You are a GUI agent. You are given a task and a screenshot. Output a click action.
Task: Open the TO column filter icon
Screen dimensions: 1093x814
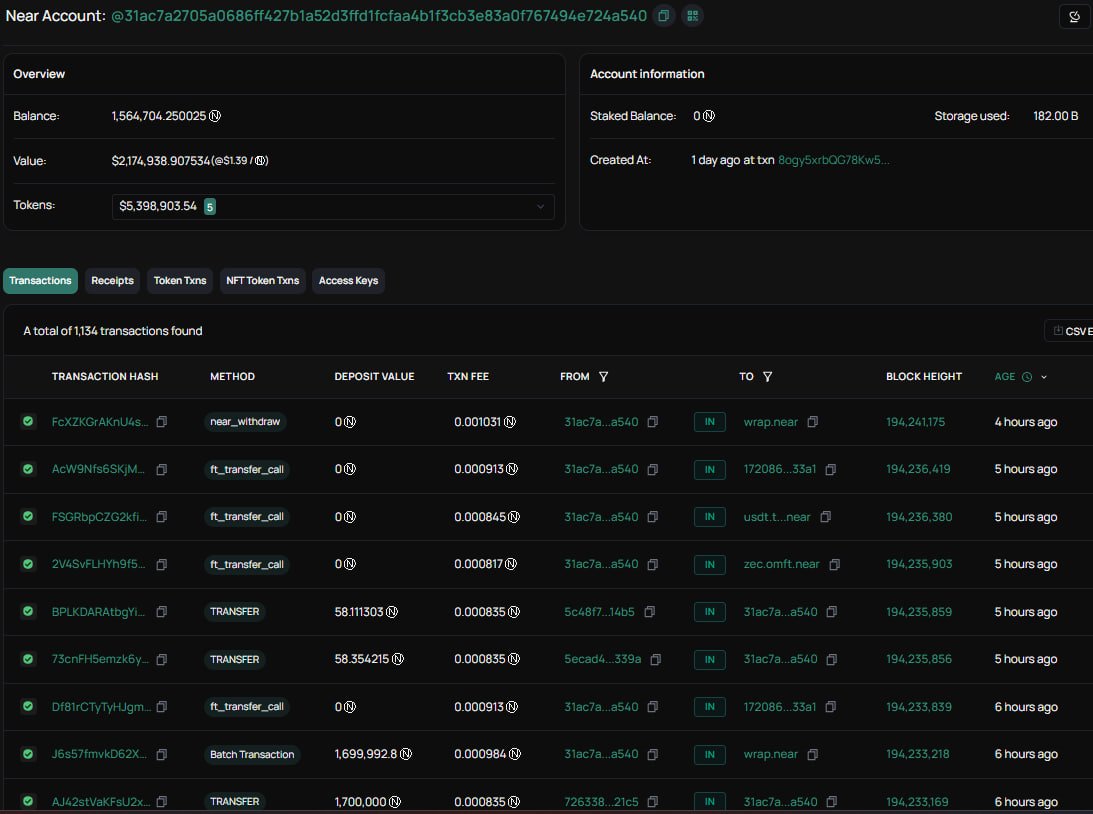pos(767,377)
